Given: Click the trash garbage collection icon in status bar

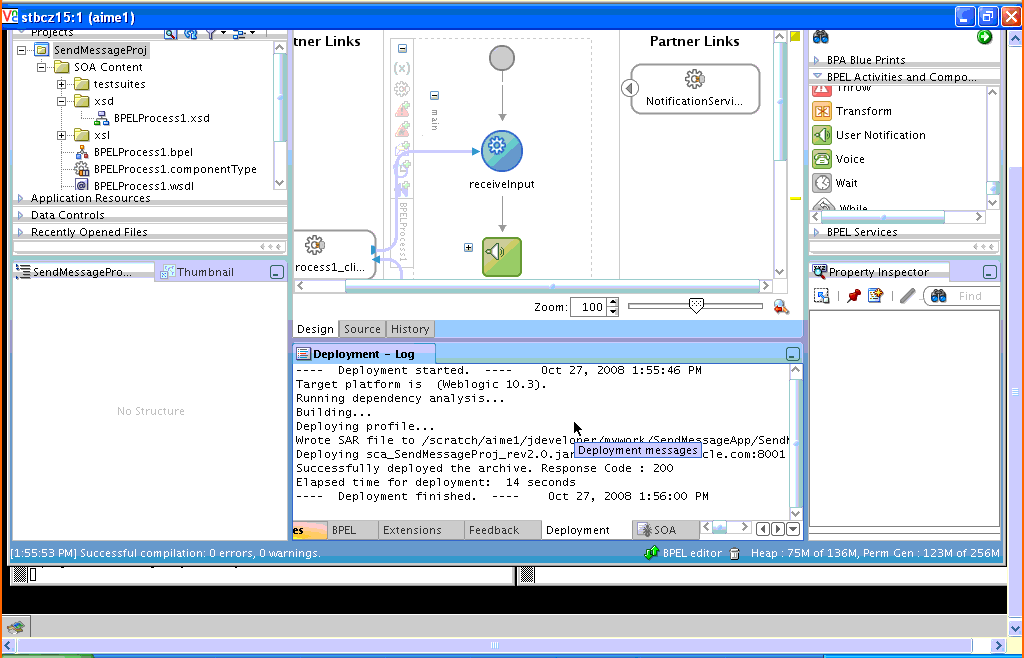Looking at the screenshot, I should [x=735, y=554].
